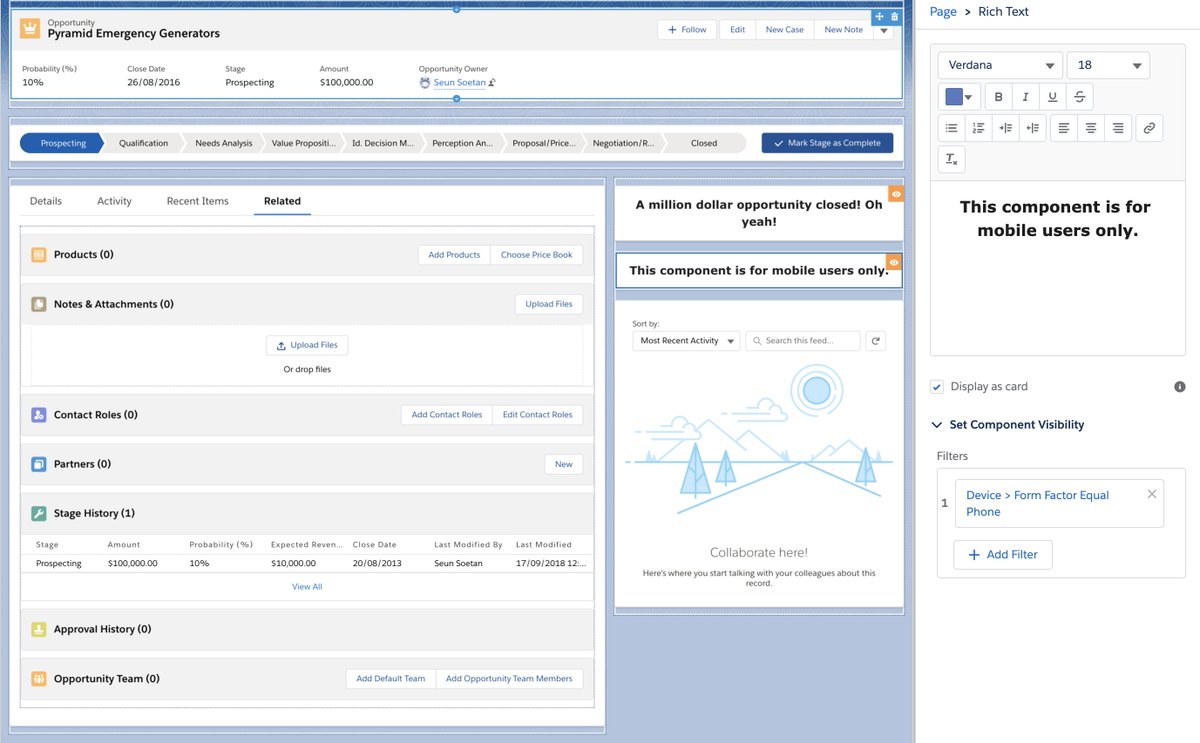This screenshot has width=1200, height=743.
Task: Uncheck the Display as card checkbox
Action: coord(937,387)
